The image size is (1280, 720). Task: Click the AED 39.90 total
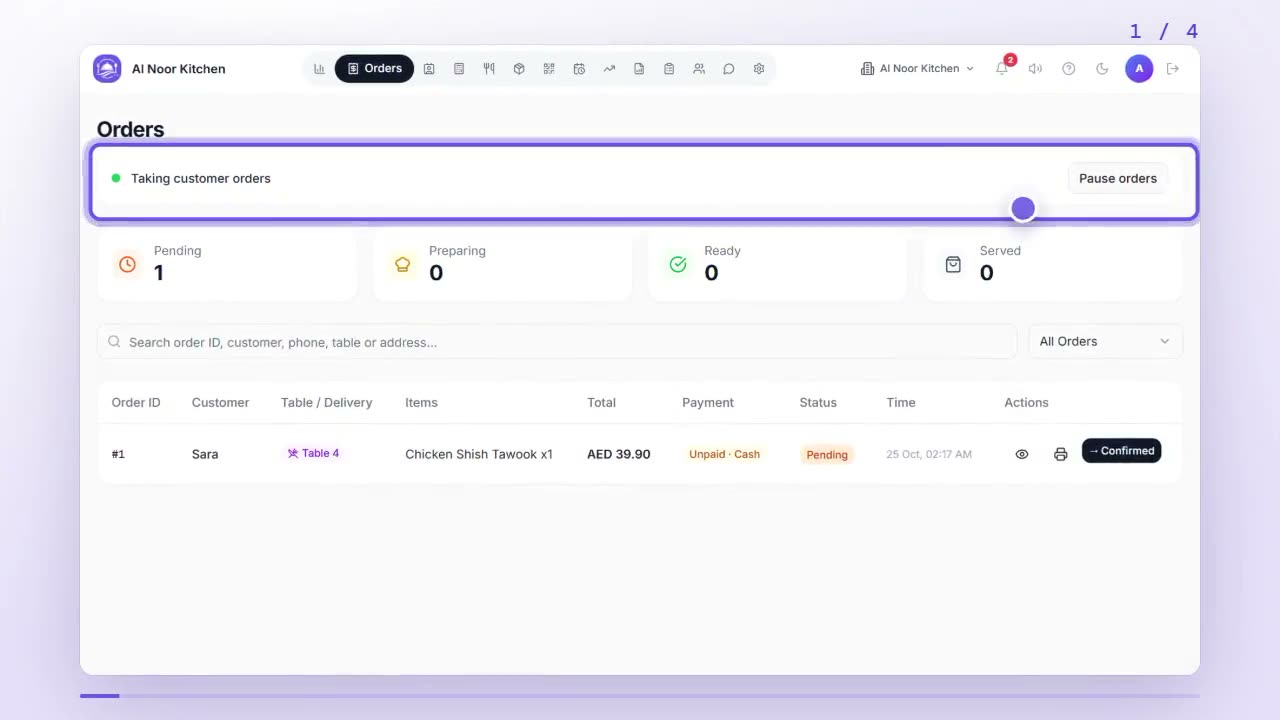point(619,454)
